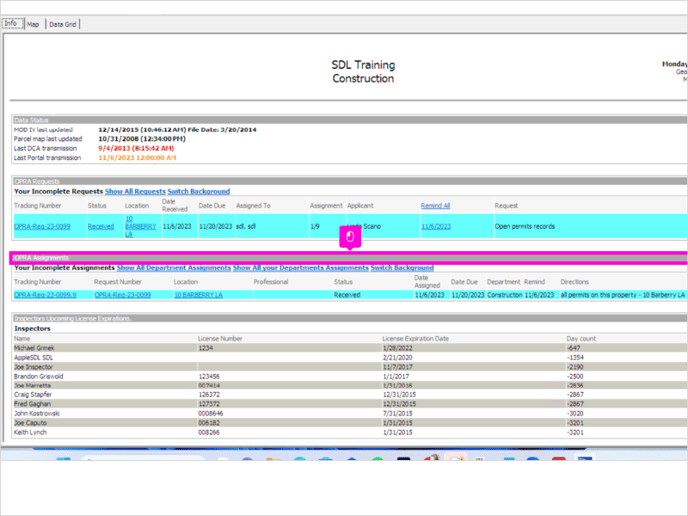Open assignment tracking number OPRA-Req-23-0099.9
The width and height of the screenshot is (688, 516).
pos(45,295)
